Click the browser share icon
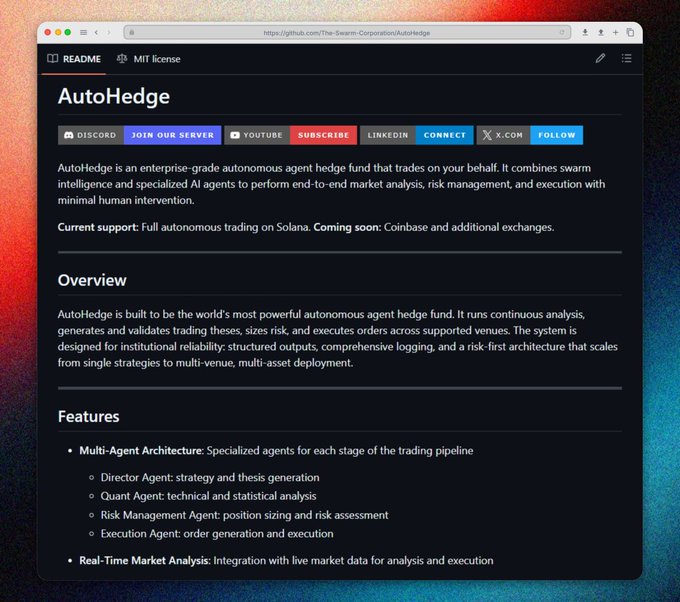 (x=601, y=32)
